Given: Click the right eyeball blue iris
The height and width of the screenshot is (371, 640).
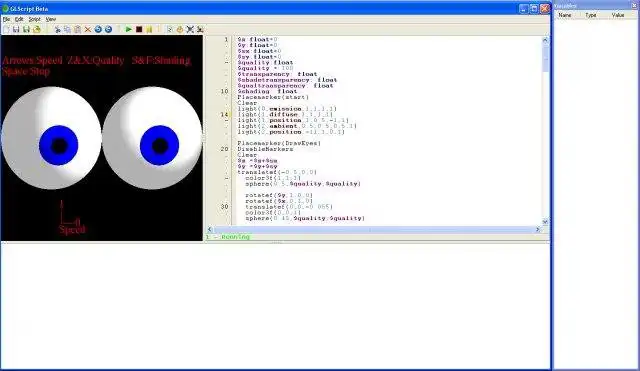Looking at the screenshot, I should [x=160, y=145].
